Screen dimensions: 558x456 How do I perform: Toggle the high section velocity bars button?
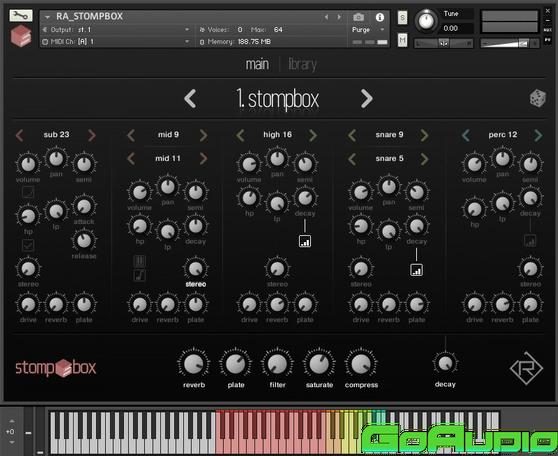coord(305,241)
